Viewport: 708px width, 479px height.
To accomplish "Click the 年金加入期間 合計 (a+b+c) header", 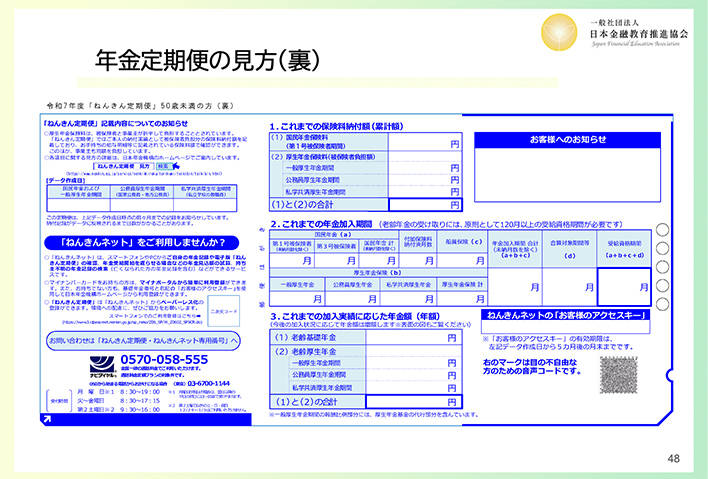I will [515, 249].
